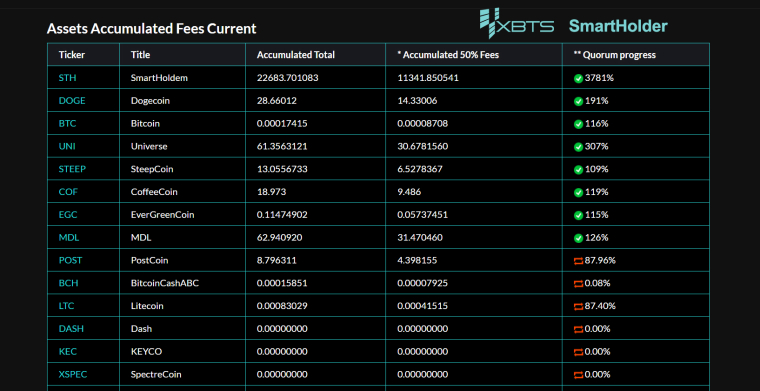The height and width of the screenshot is (391, 760).
Task: Click the 9.486 CoffeeCoin fees value
Action: [409, 192]
